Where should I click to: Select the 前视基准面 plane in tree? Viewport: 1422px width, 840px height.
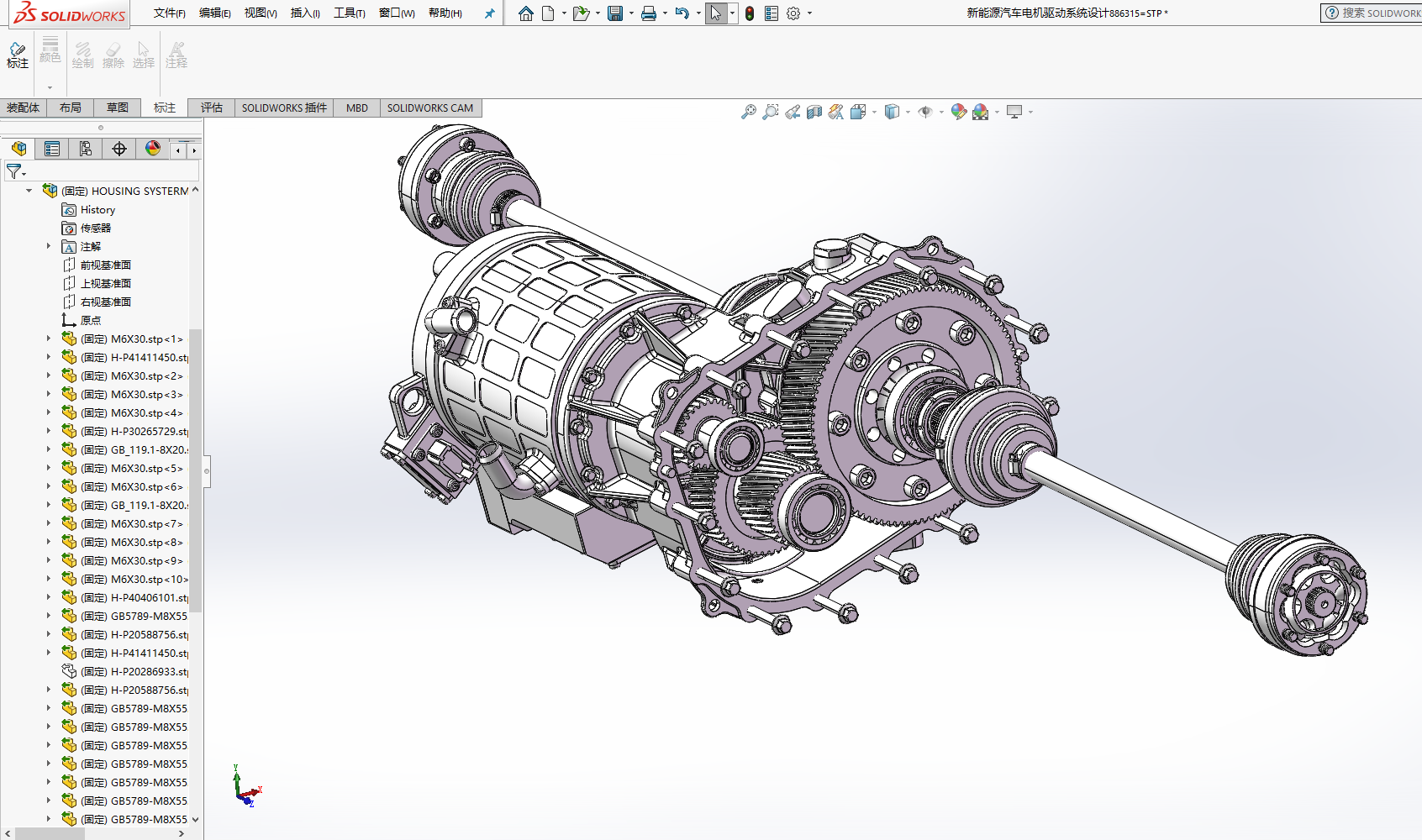coord(105,265)
